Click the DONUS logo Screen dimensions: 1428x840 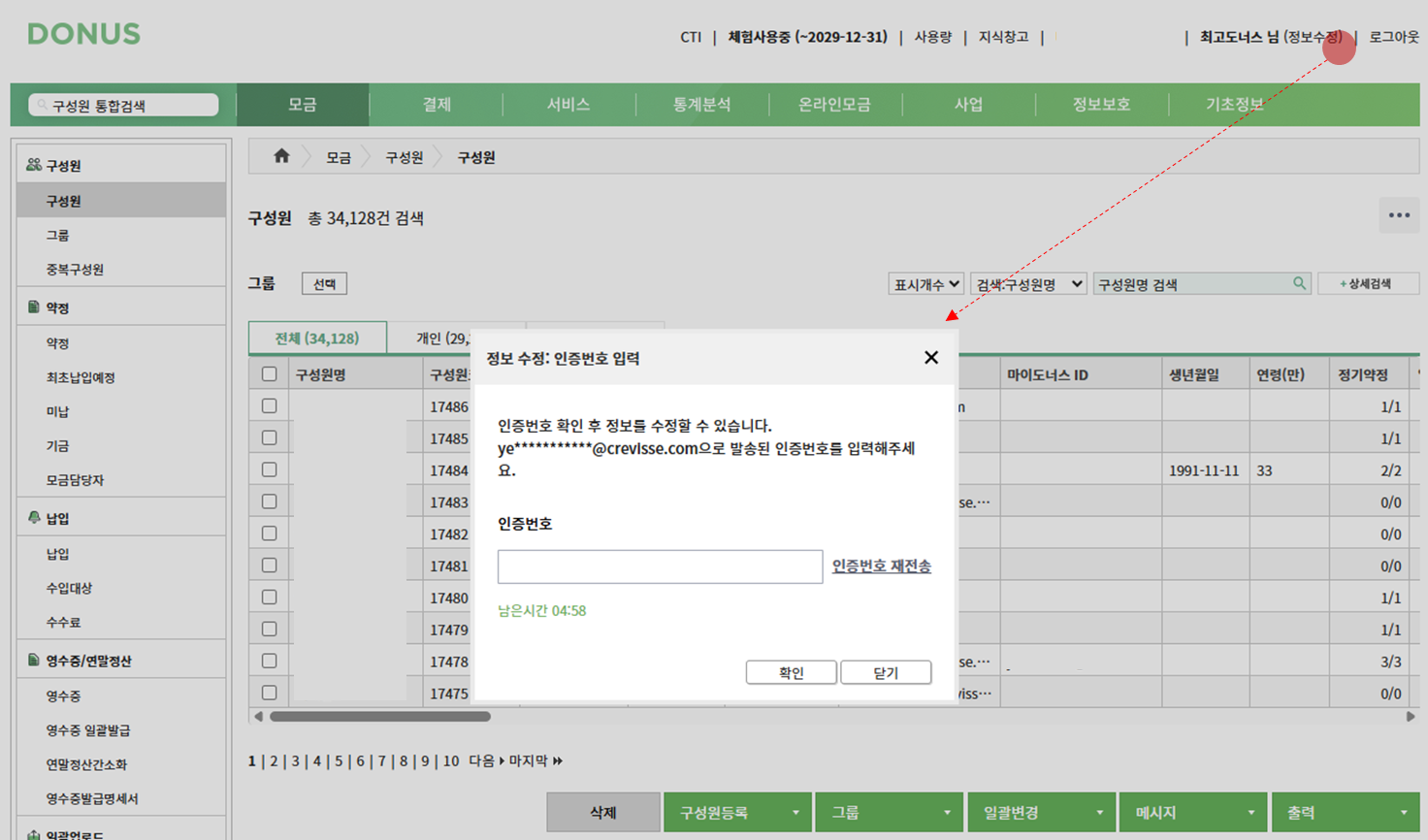[x=83, y=33]
